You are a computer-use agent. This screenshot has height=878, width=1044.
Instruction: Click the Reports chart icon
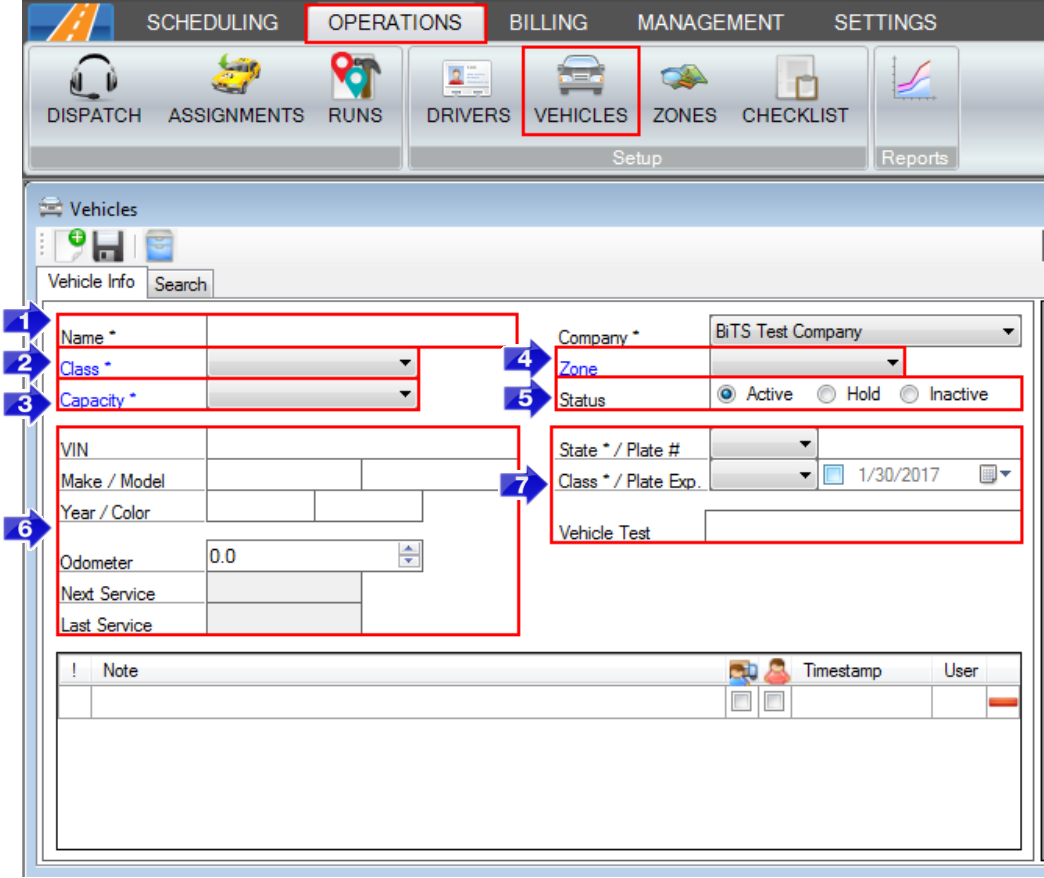915,78
